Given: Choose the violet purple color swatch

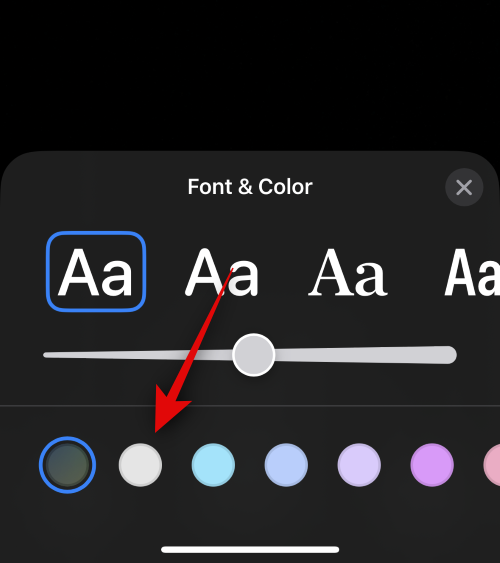Looking at the screenshot, I should (x=432, y=465).
